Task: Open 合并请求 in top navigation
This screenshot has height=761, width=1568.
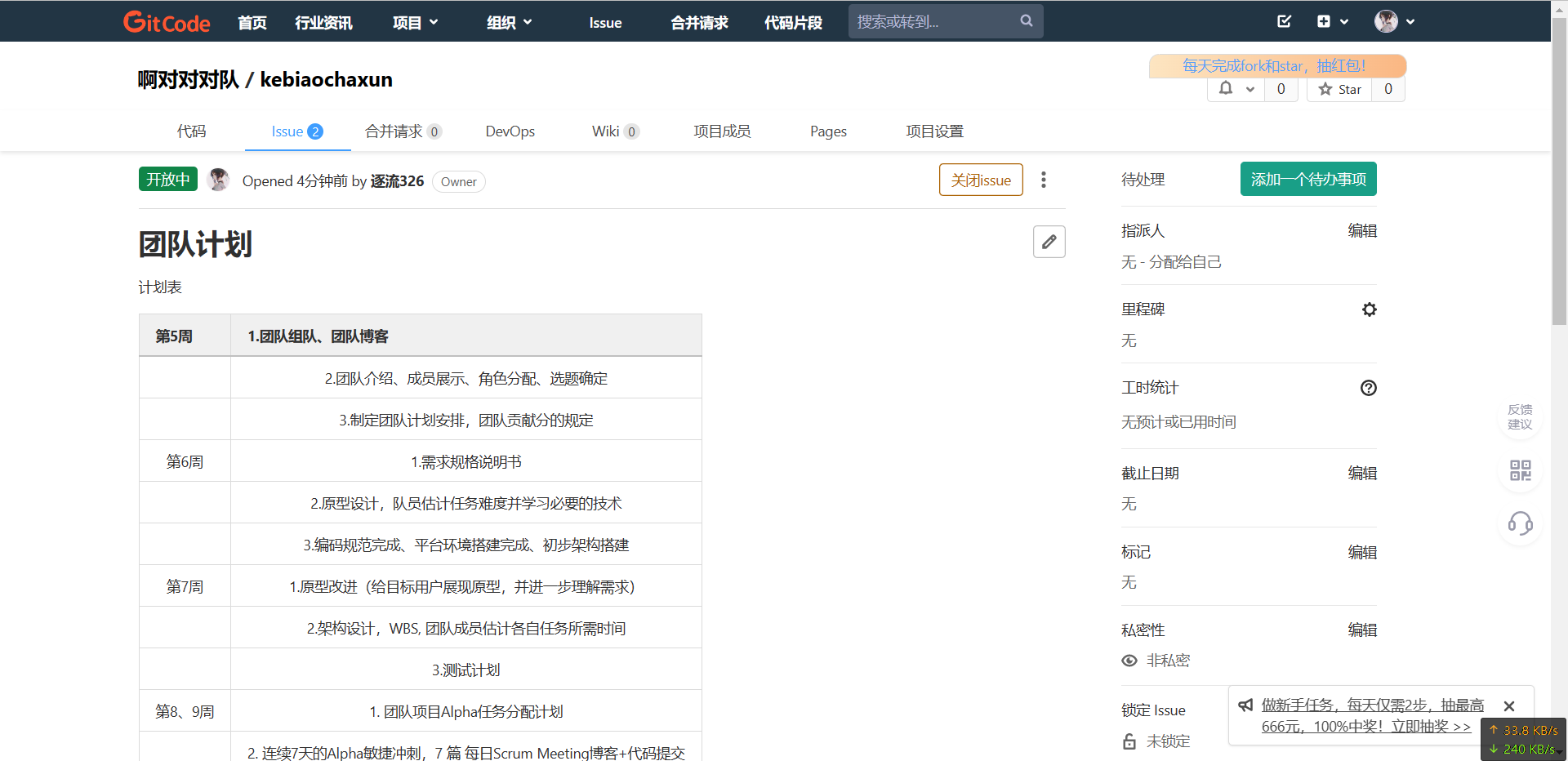Action: [699, 23]
